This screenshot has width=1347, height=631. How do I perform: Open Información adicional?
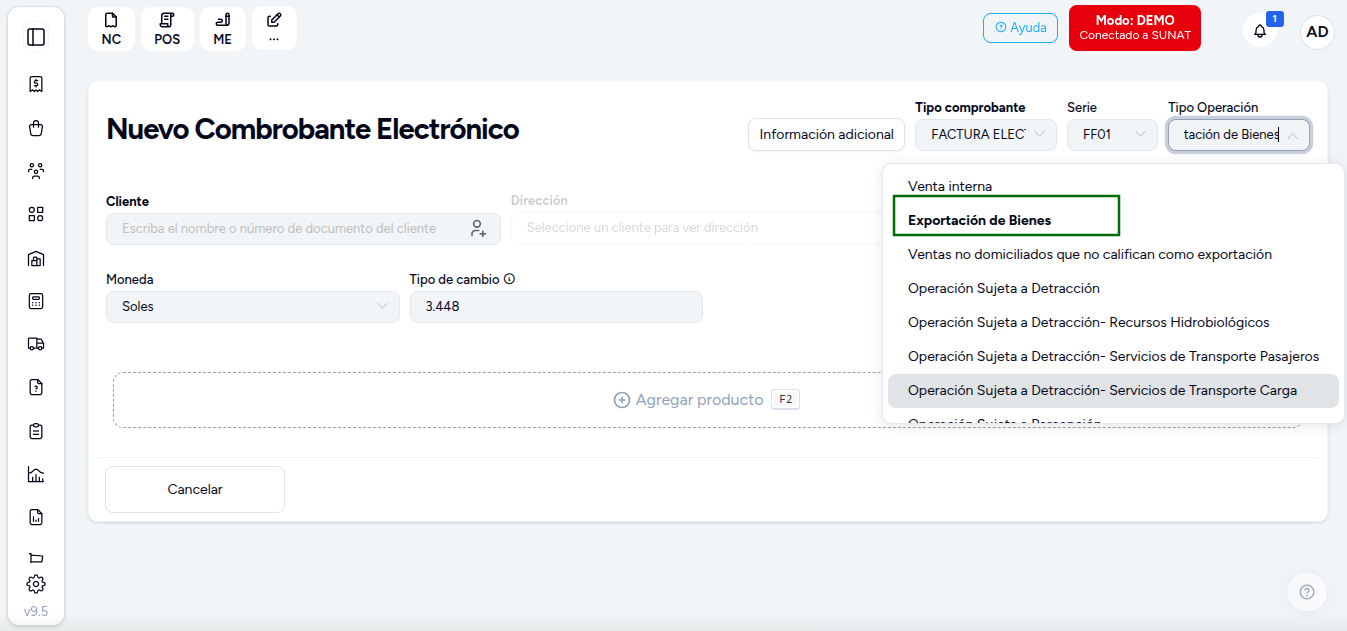(826, 134)
